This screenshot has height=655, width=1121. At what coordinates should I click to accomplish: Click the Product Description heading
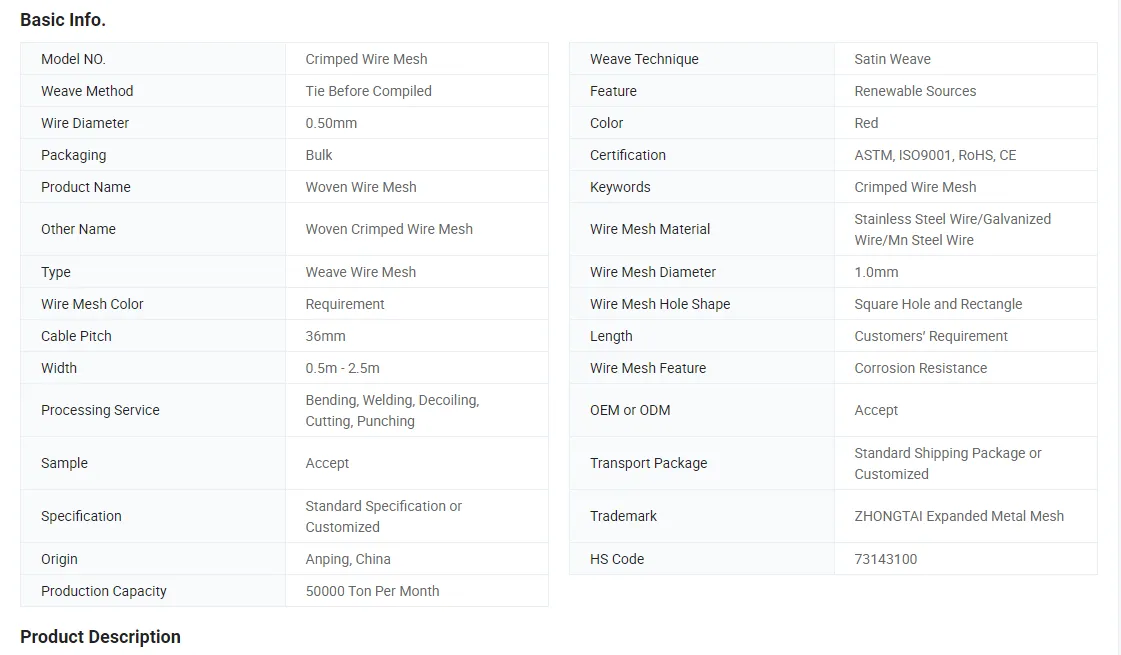click(x=100, y=637)
